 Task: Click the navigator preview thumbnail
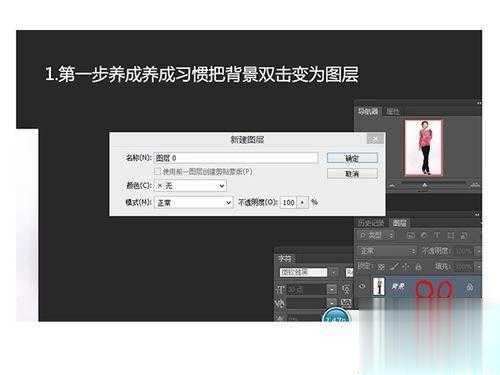(x=424, y=148)
